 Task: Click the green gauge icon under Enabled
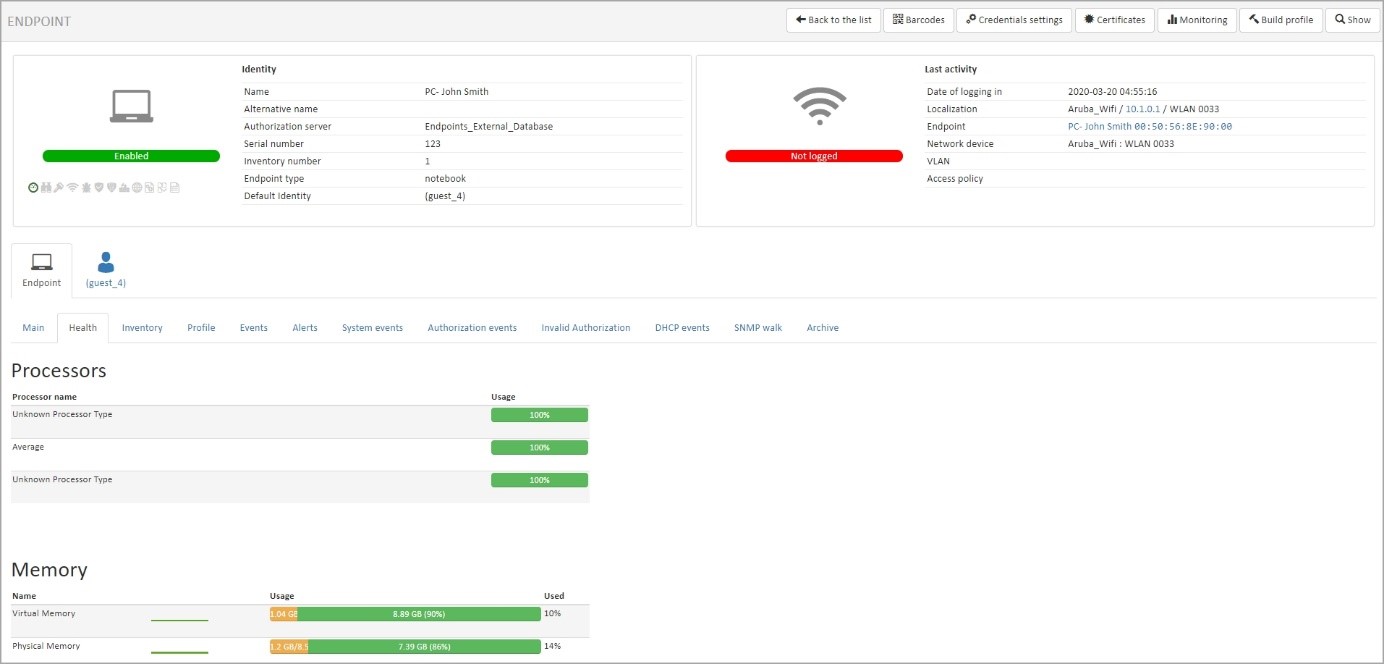33,187
